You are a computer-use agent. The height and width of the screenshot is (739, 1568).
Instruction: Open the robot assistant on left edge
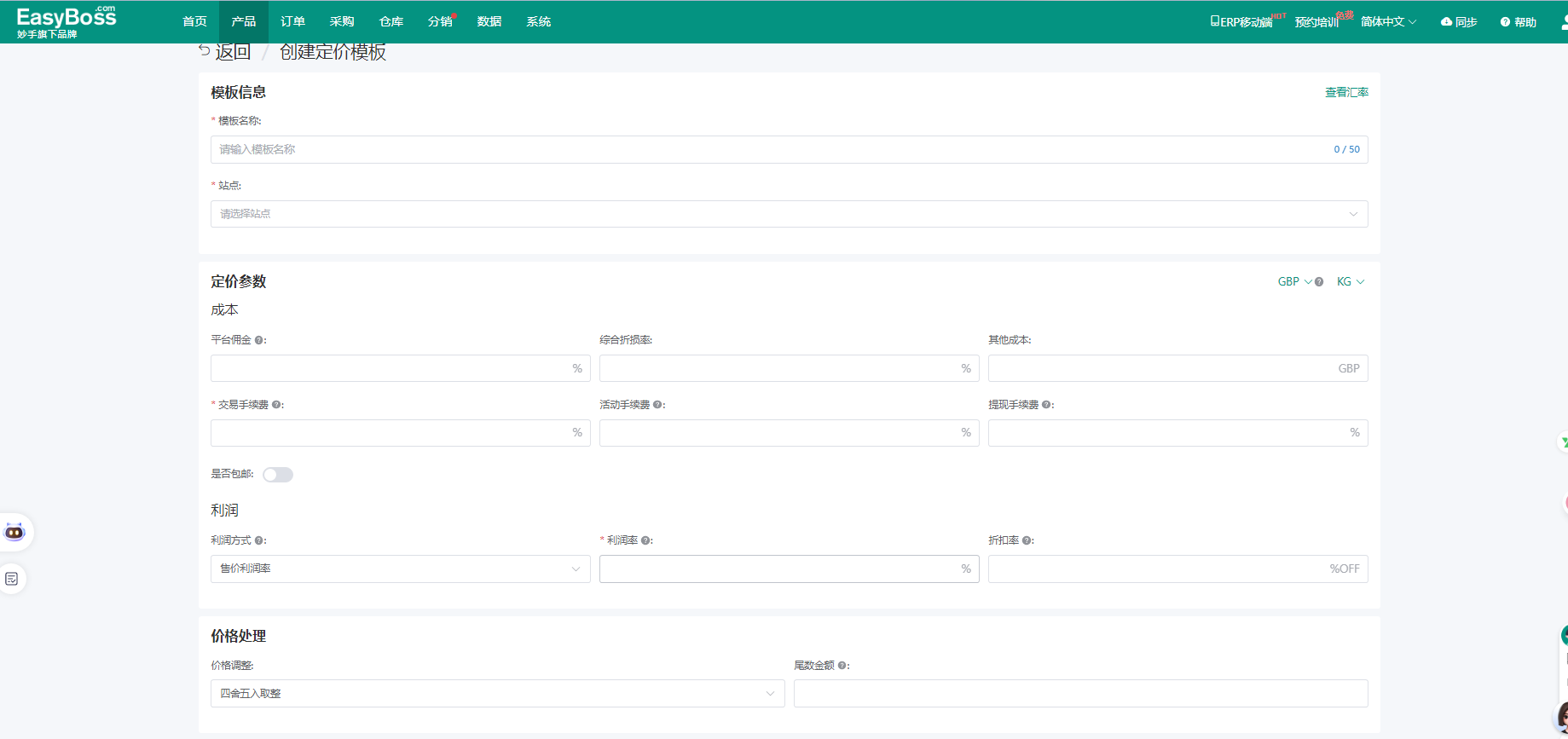[14, 532]
